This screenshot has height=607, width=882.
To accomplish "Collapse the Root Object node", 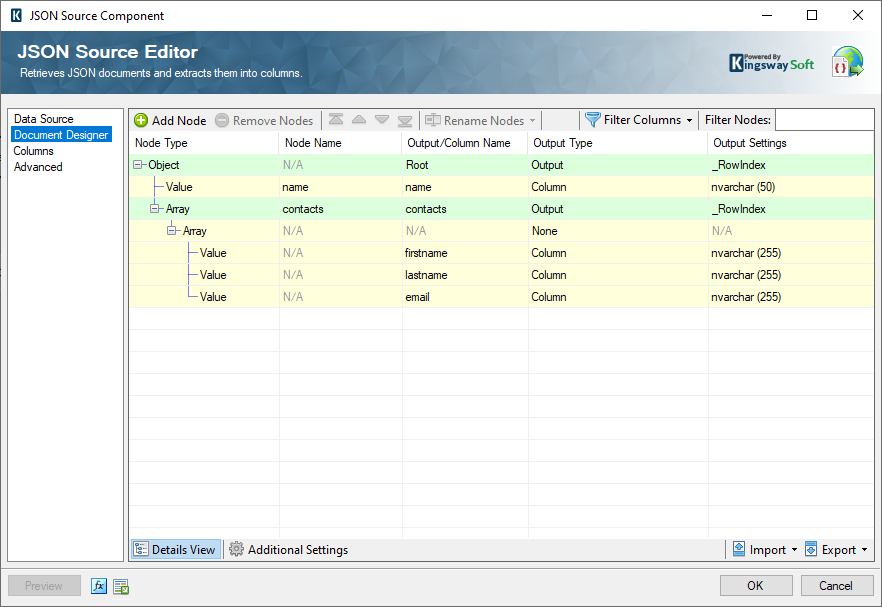I will click(x=138, y=164).
